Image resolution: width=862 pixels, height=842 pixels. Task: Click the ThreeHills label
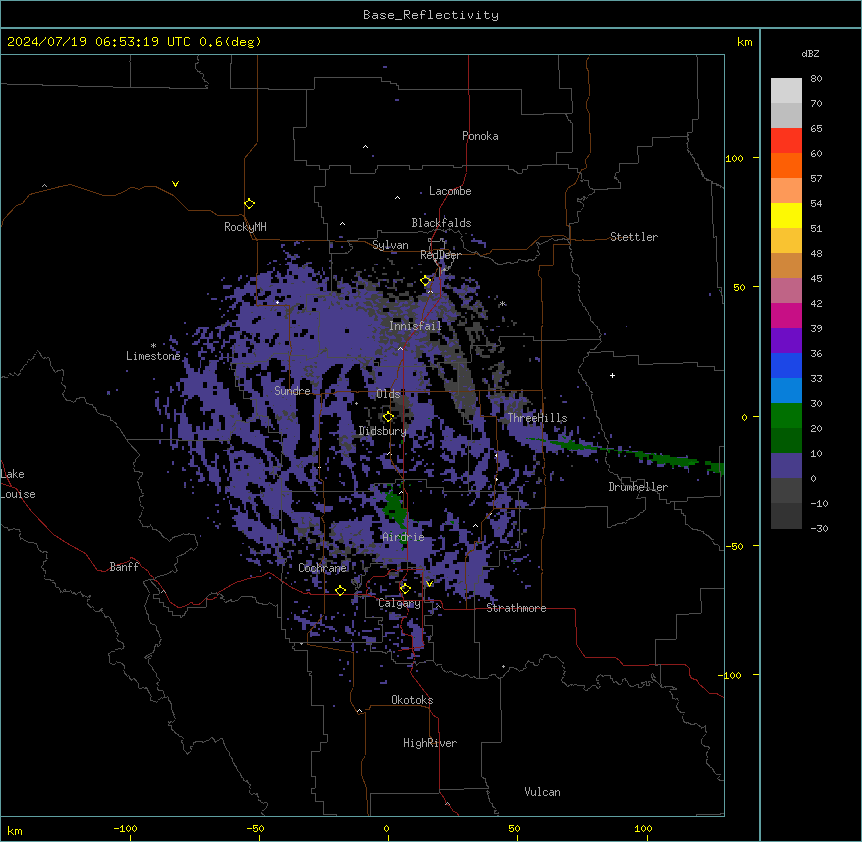tap(537, 418)
